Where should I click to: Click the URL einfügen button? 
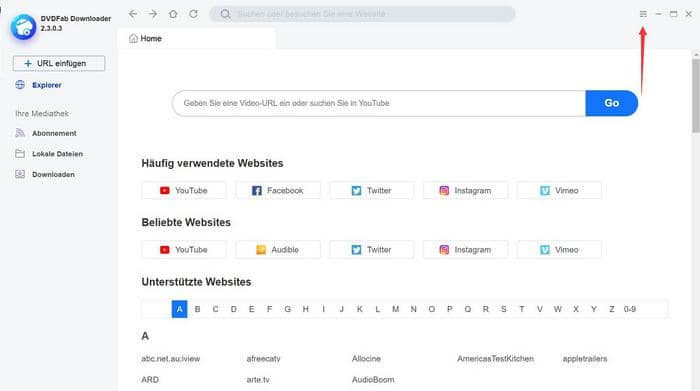click(x=59, y=63)
